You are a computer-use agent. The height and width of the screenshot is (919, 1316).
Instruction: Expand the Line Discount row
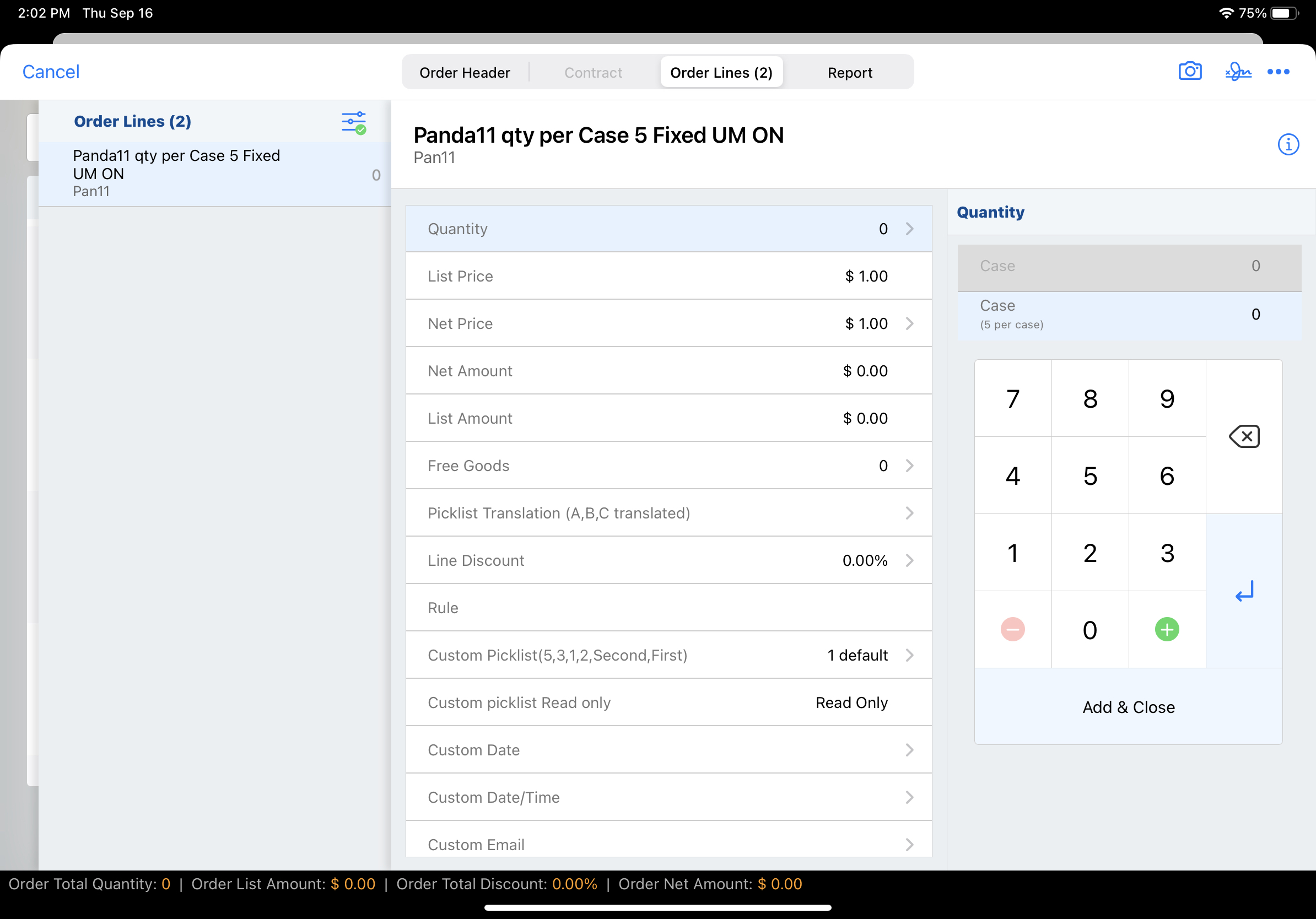[668, 560]
